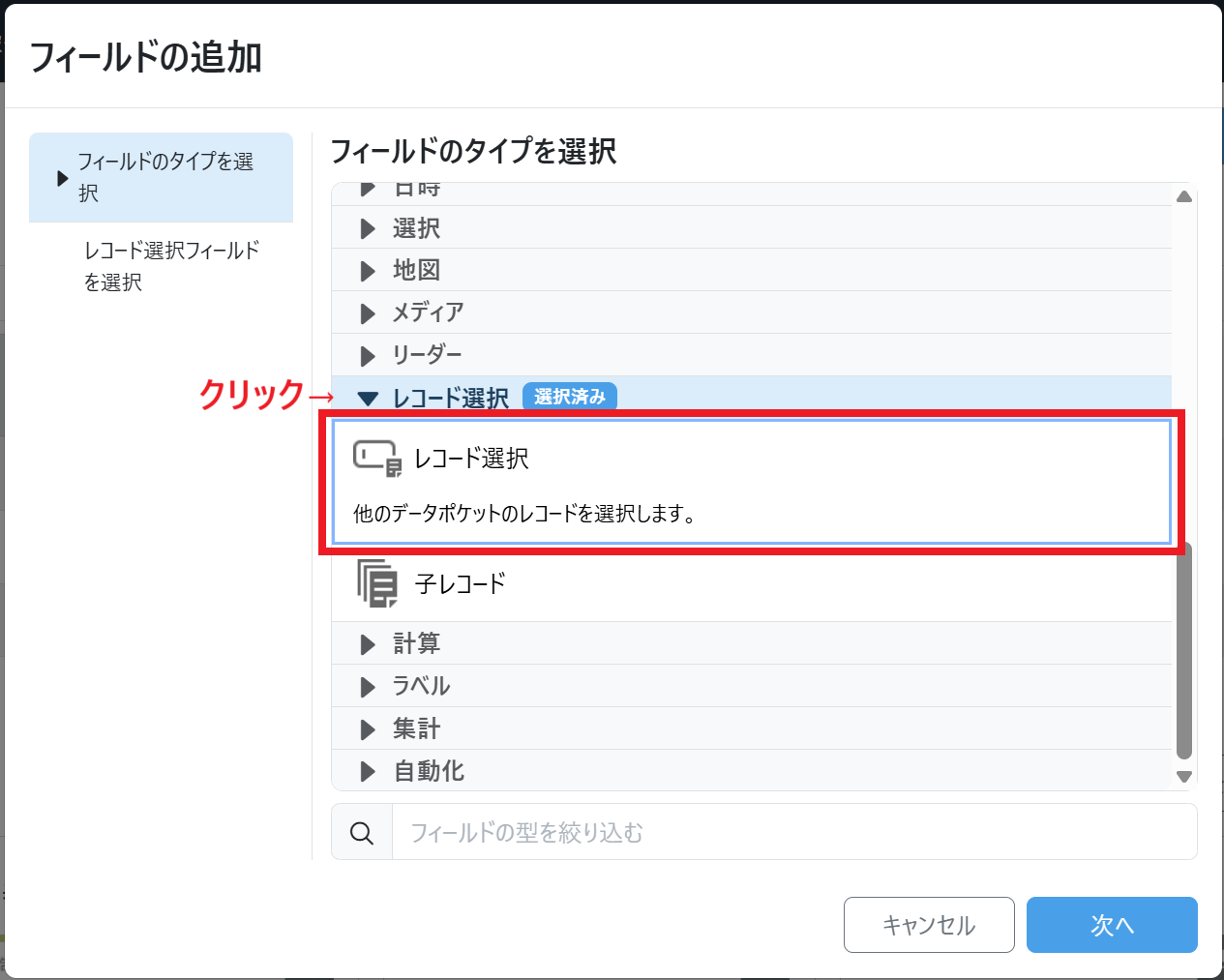Click the child record (子レコード) icon
The height and width of the screenshot is (980, 1224).
(x=377, y=583)
